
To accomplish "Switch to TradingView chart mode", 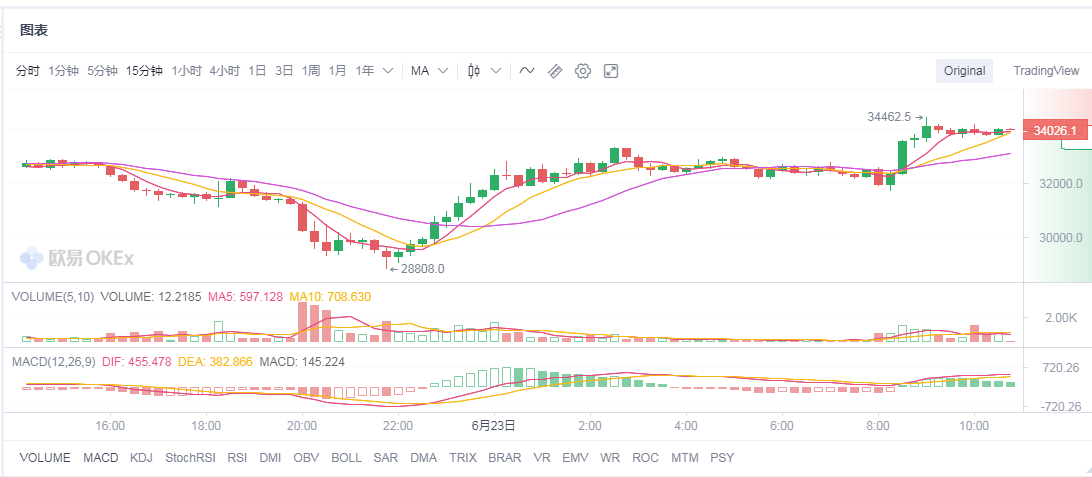I will pos(1045,71).
